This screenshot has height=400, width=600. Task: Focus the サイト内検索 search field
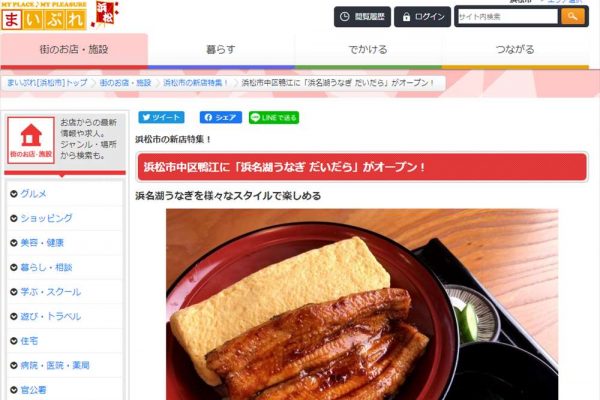(508, 16)
